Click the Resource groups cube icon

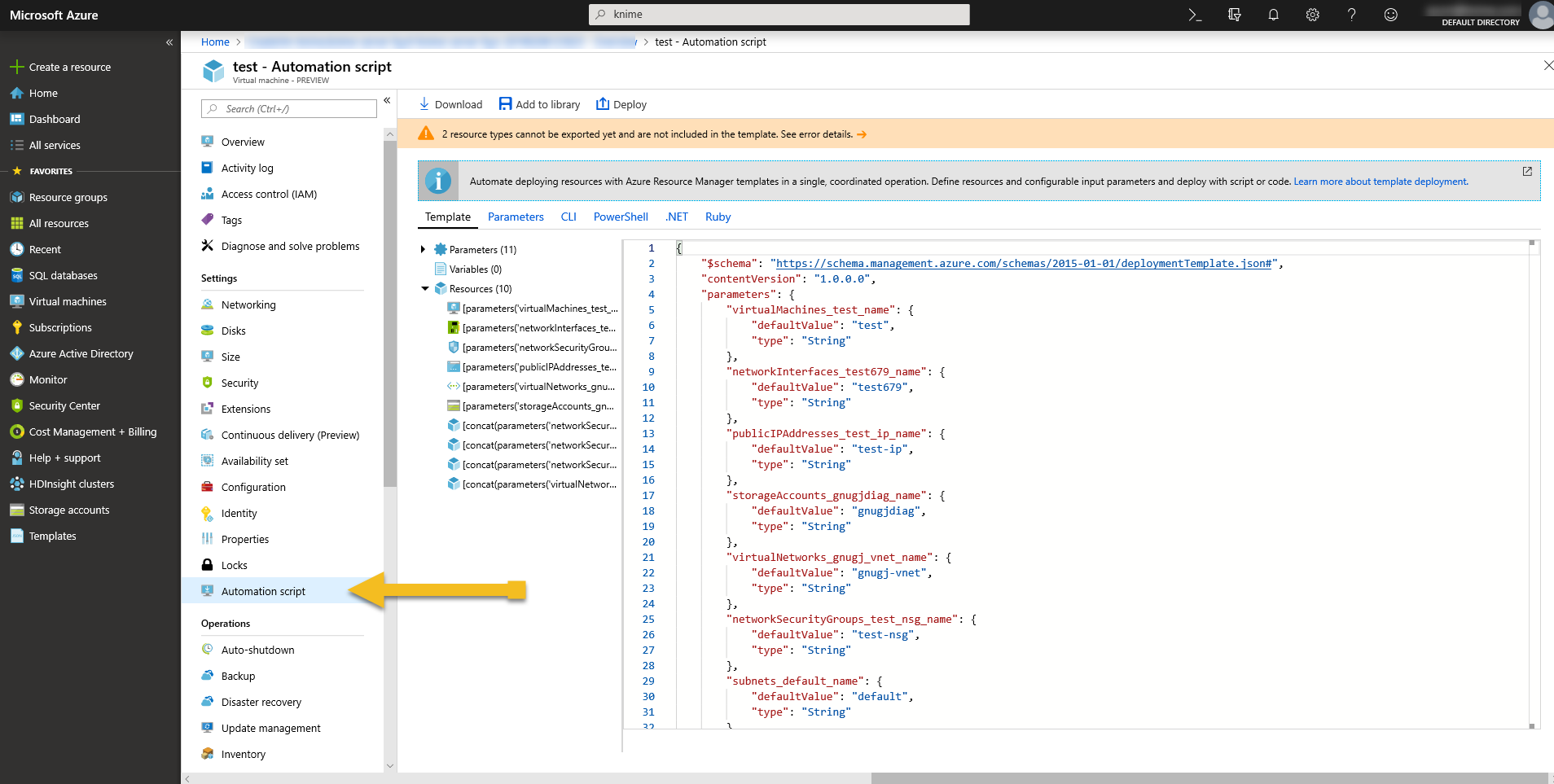tap(16, 197)
